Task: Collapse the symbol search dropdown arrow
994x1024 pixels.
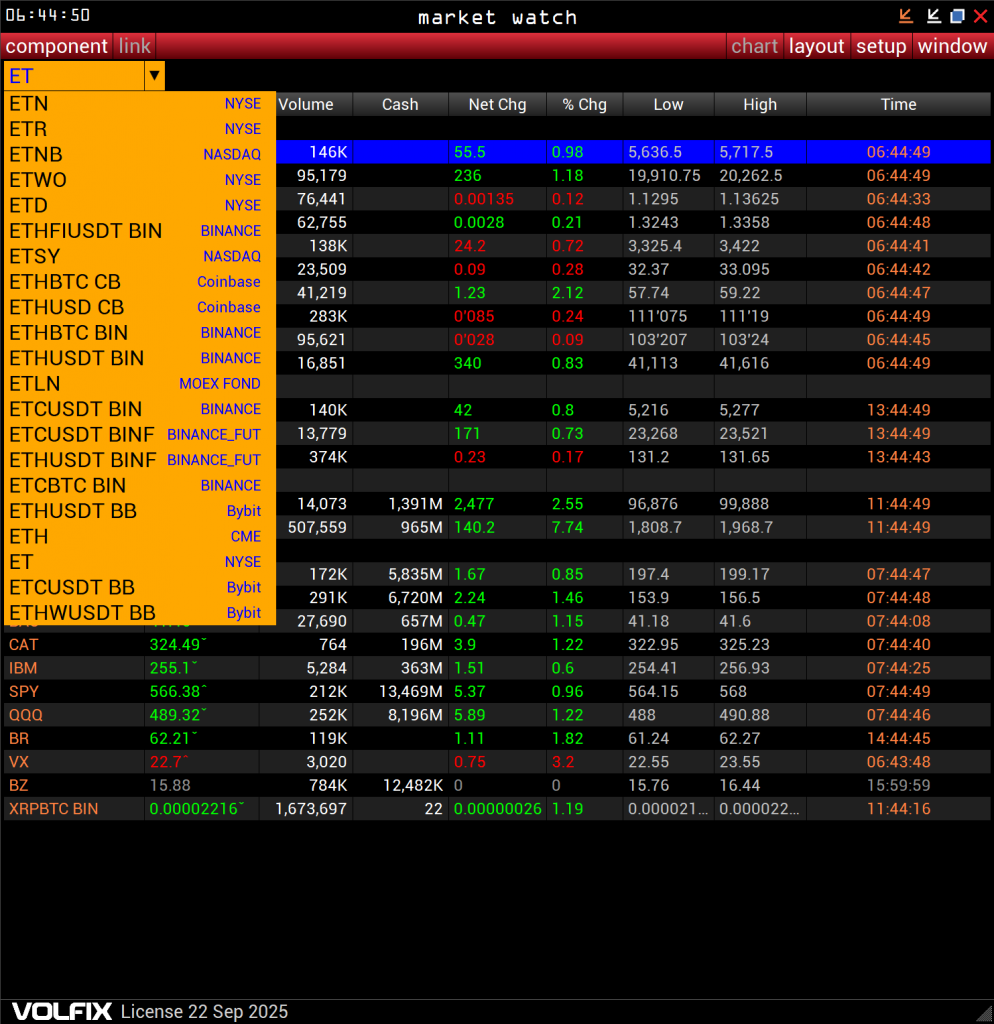Action: [154, 76]
